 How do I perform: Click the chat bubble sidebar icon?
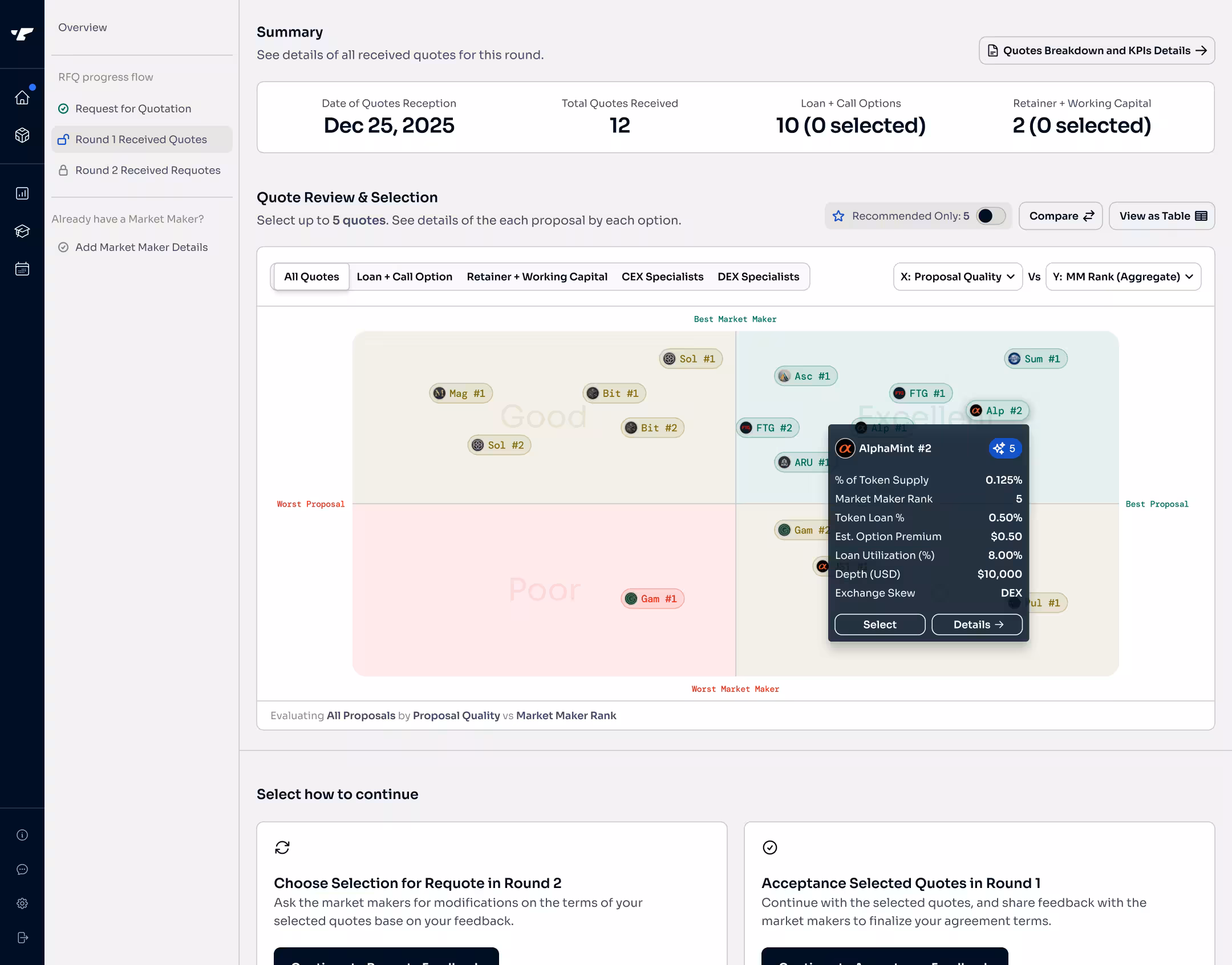[x=22, y=869]
